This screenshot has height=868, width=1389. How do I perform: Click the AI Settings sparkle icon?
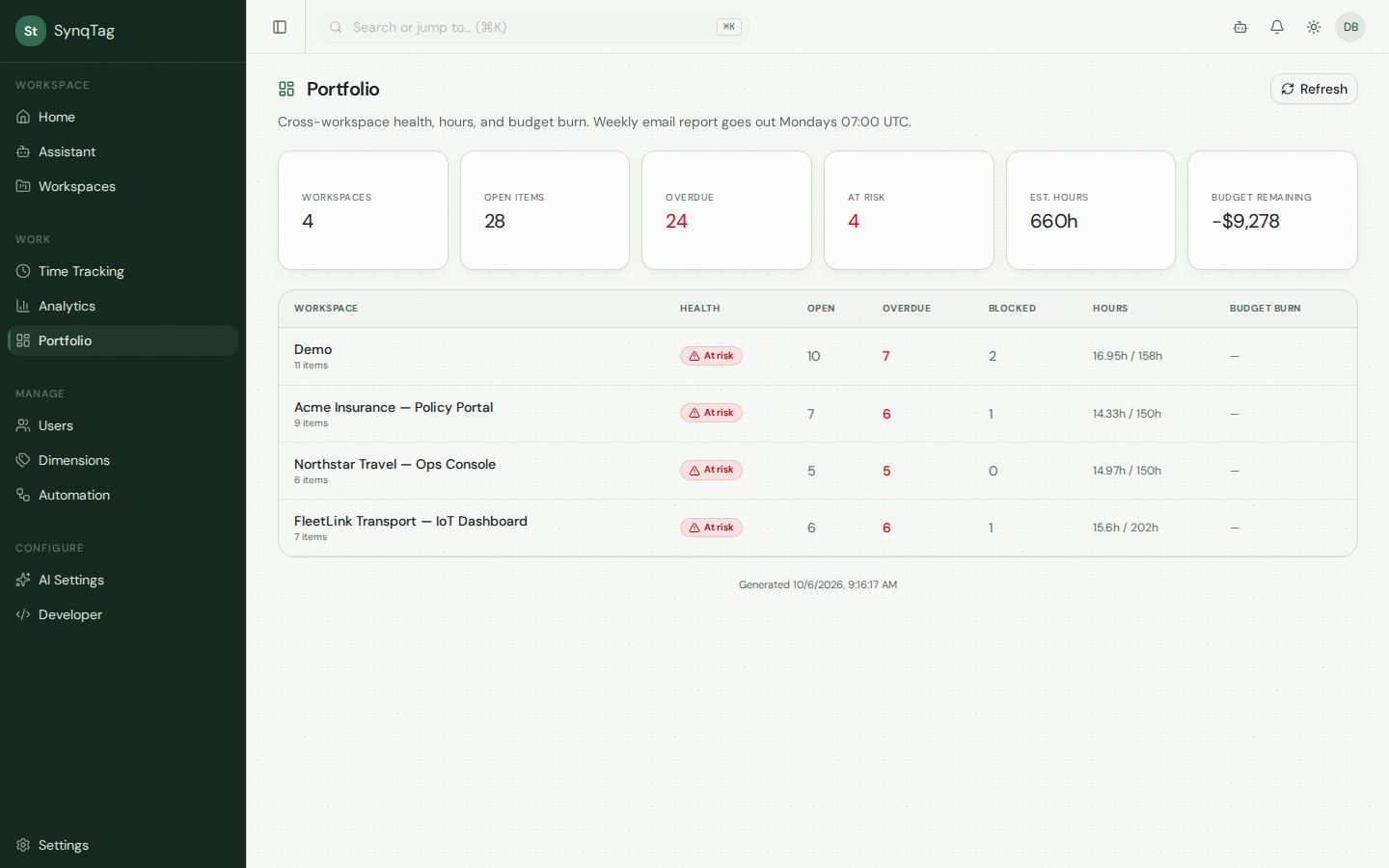click(x=23, y=580)
